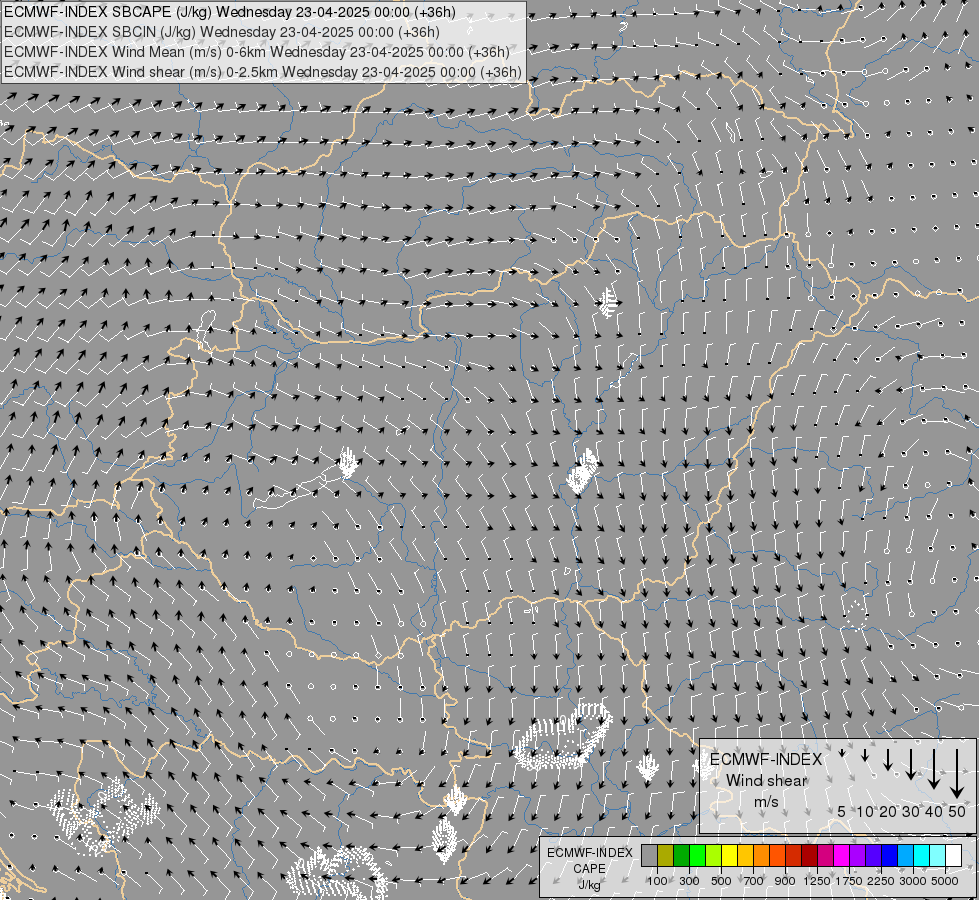Image resolution: width=979 pixels, height=900 pixels.
Task: Click the wind shear legend label 40
Action: pyautogui.click(x=933, y=811)
